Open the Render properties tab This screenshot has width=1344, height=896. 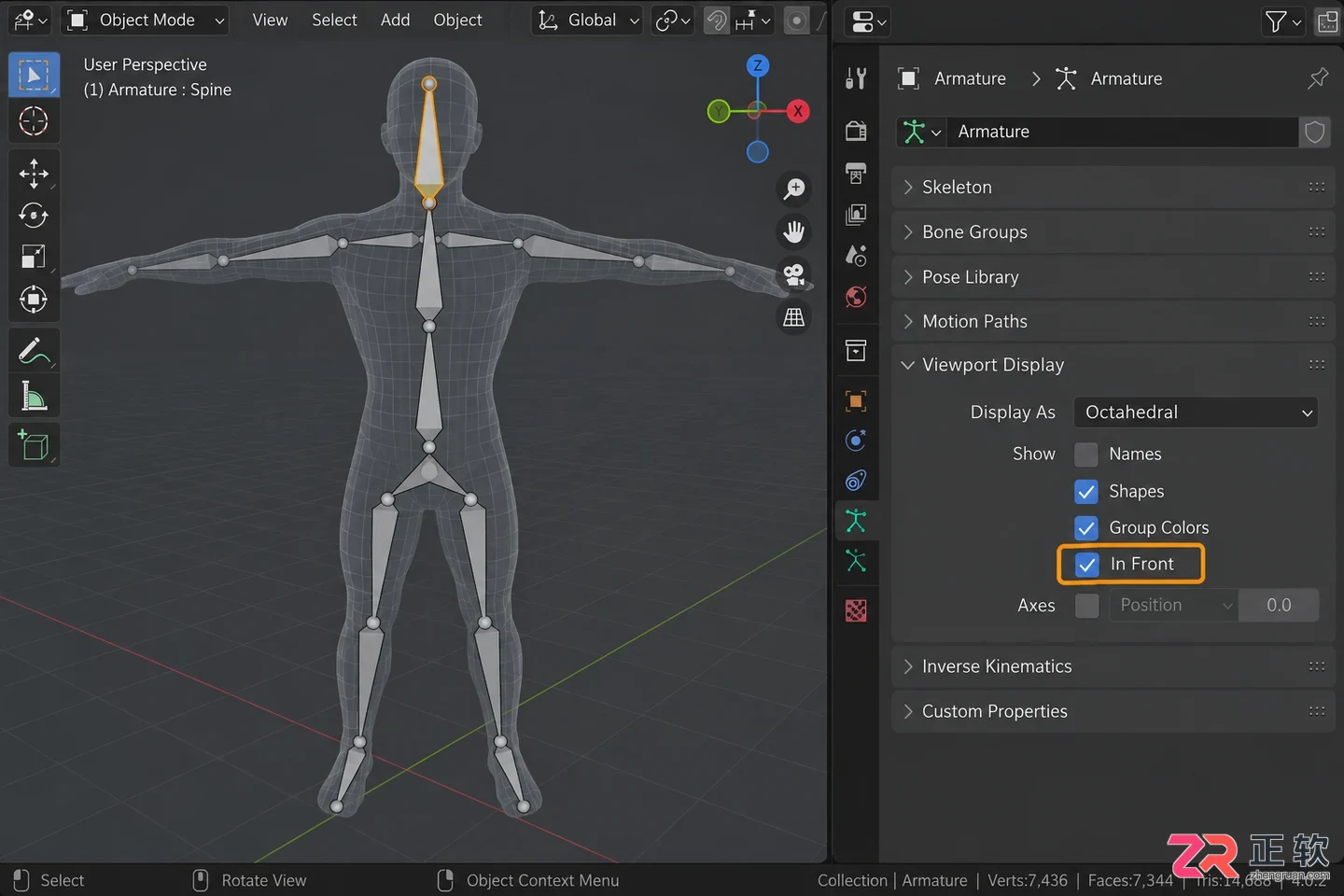(856, 131)
